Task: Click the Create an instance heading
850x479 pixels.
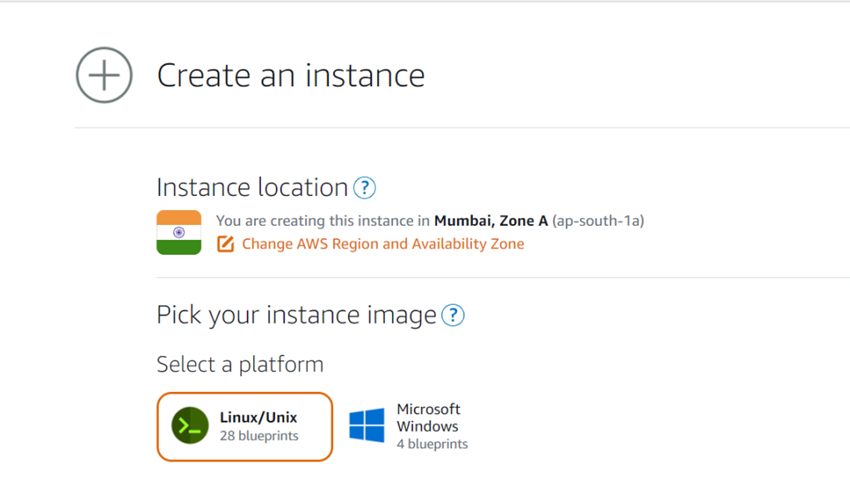Action: (x=291, y=75)
